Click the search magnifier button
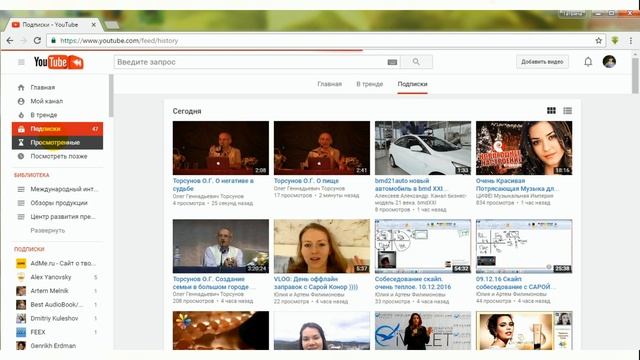Screen dimensions: 640x360 pyautogui.click(x=416, y=62)
